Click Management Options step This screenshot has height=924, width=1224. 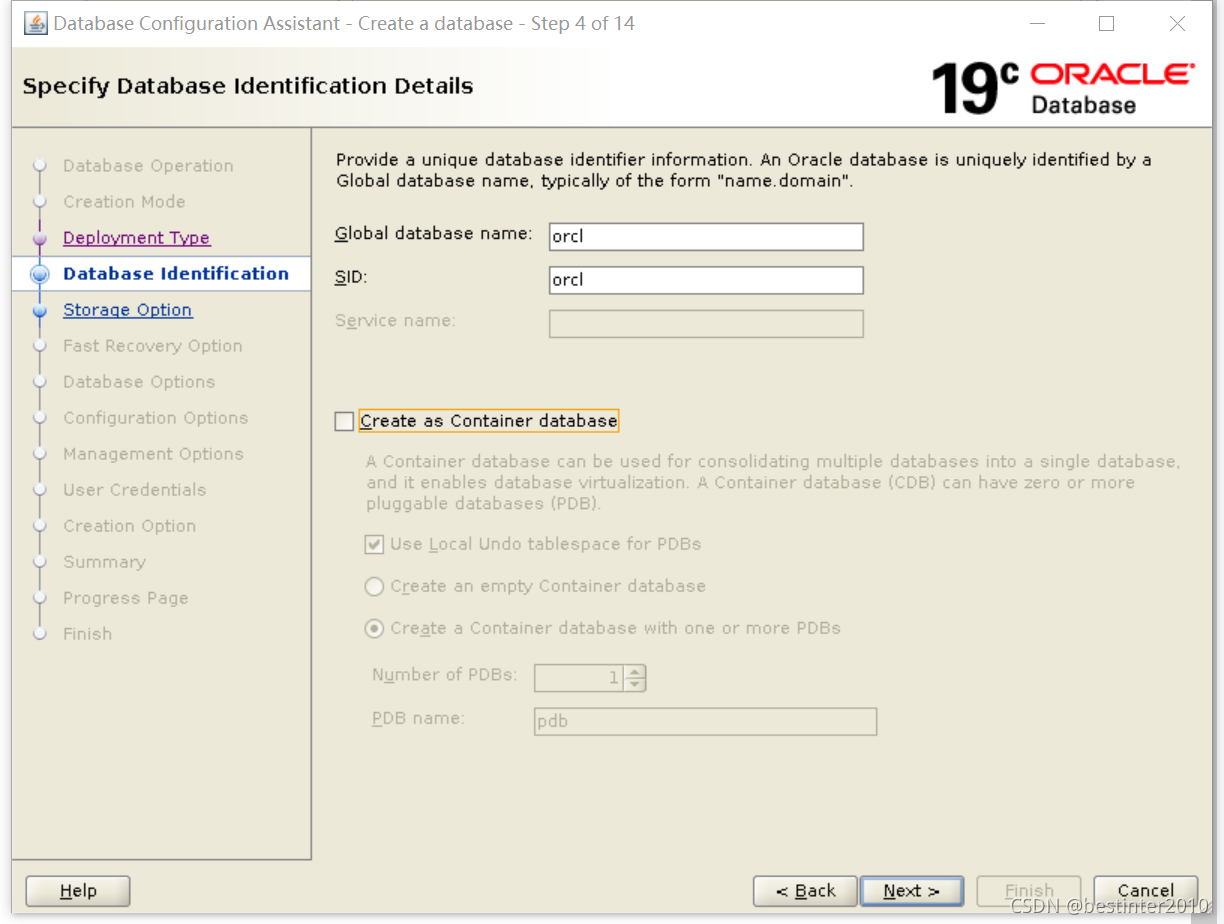[x=153, y=454]
